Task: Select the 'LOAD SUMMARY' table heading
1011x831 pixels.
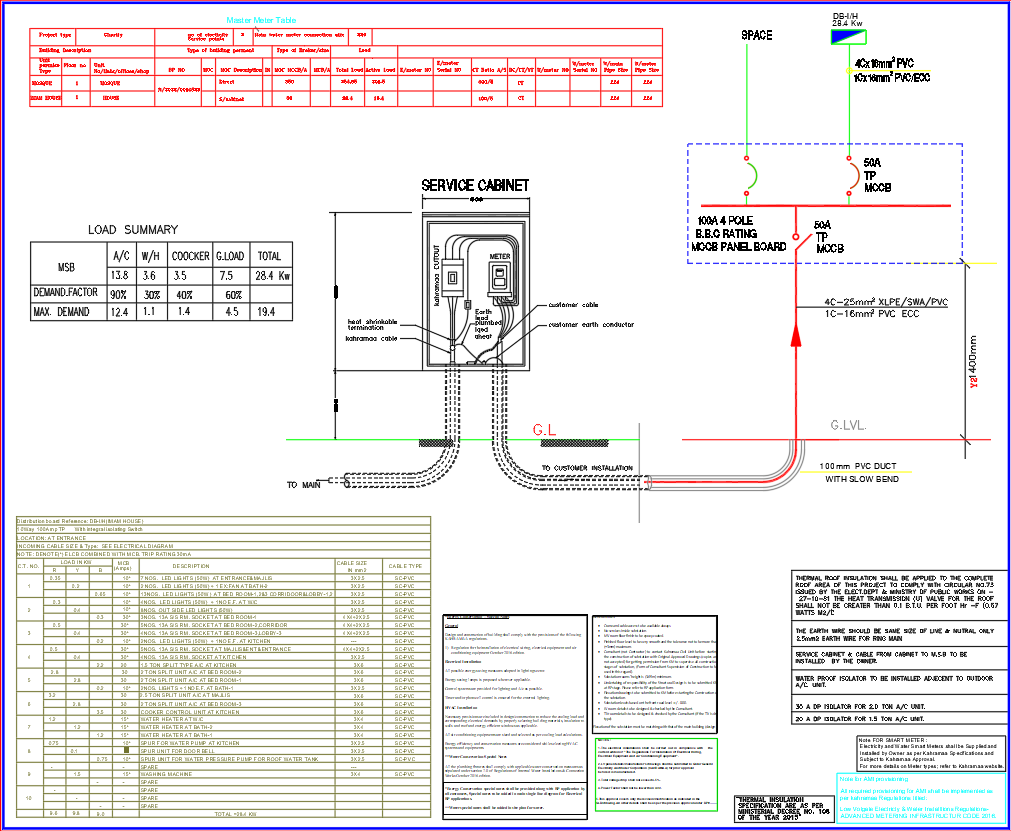Action: click(133, 230)
